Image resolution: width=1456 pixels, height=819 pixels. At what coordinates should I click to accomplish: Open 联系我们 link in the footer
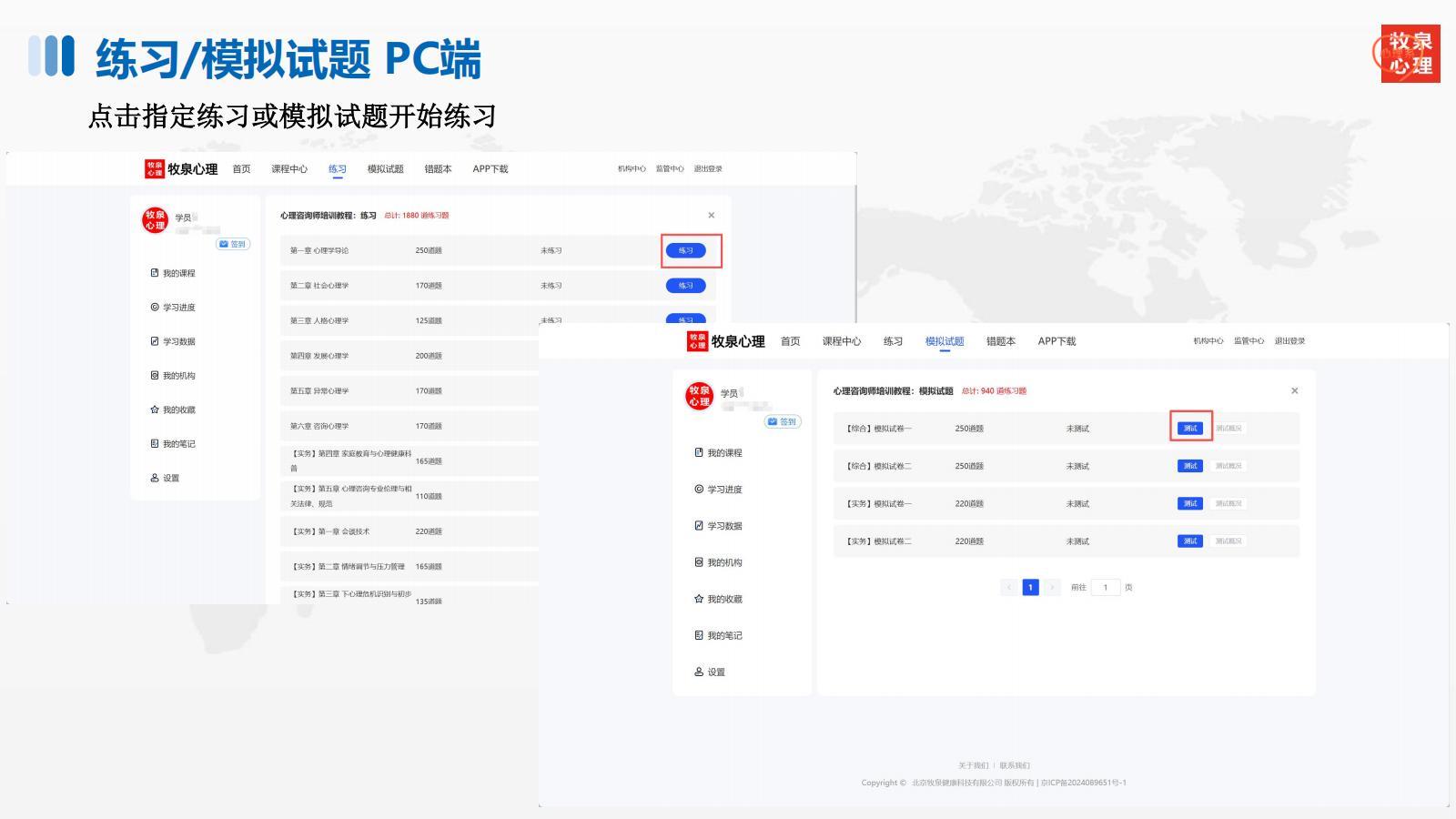[x=1015, y=765]
